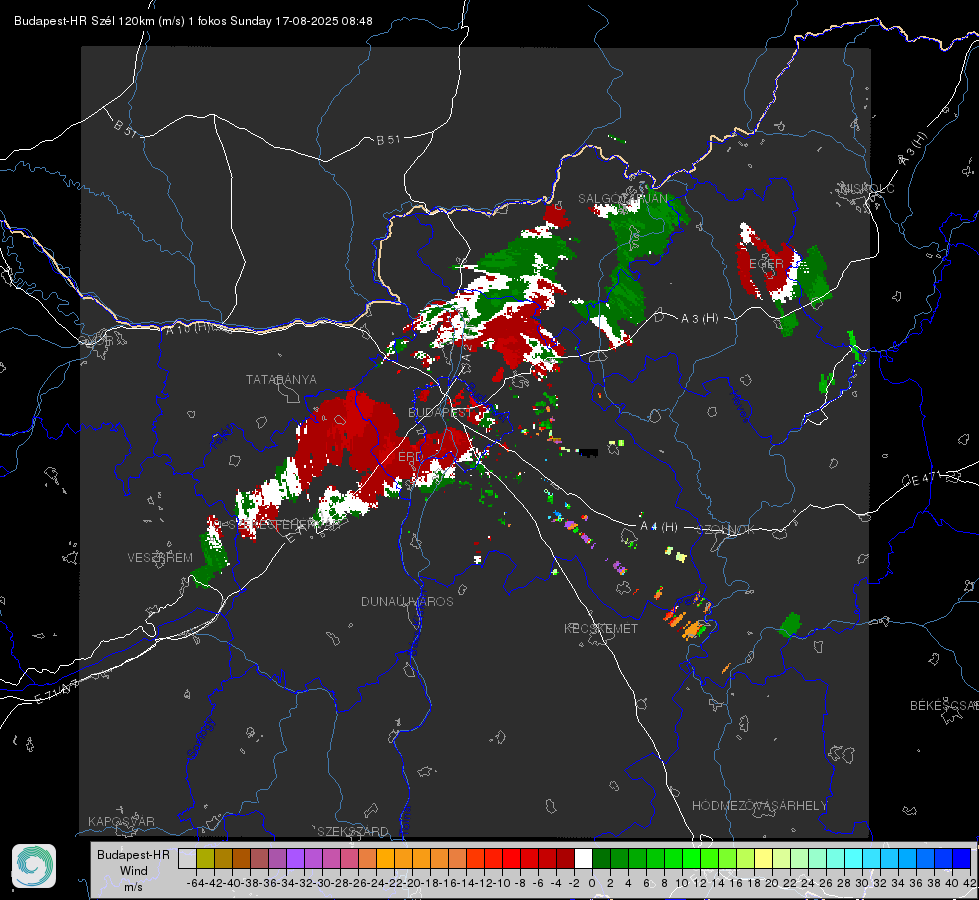
Task: Select the SZEKSZÁRD city label
Action: tap(353, 831)
